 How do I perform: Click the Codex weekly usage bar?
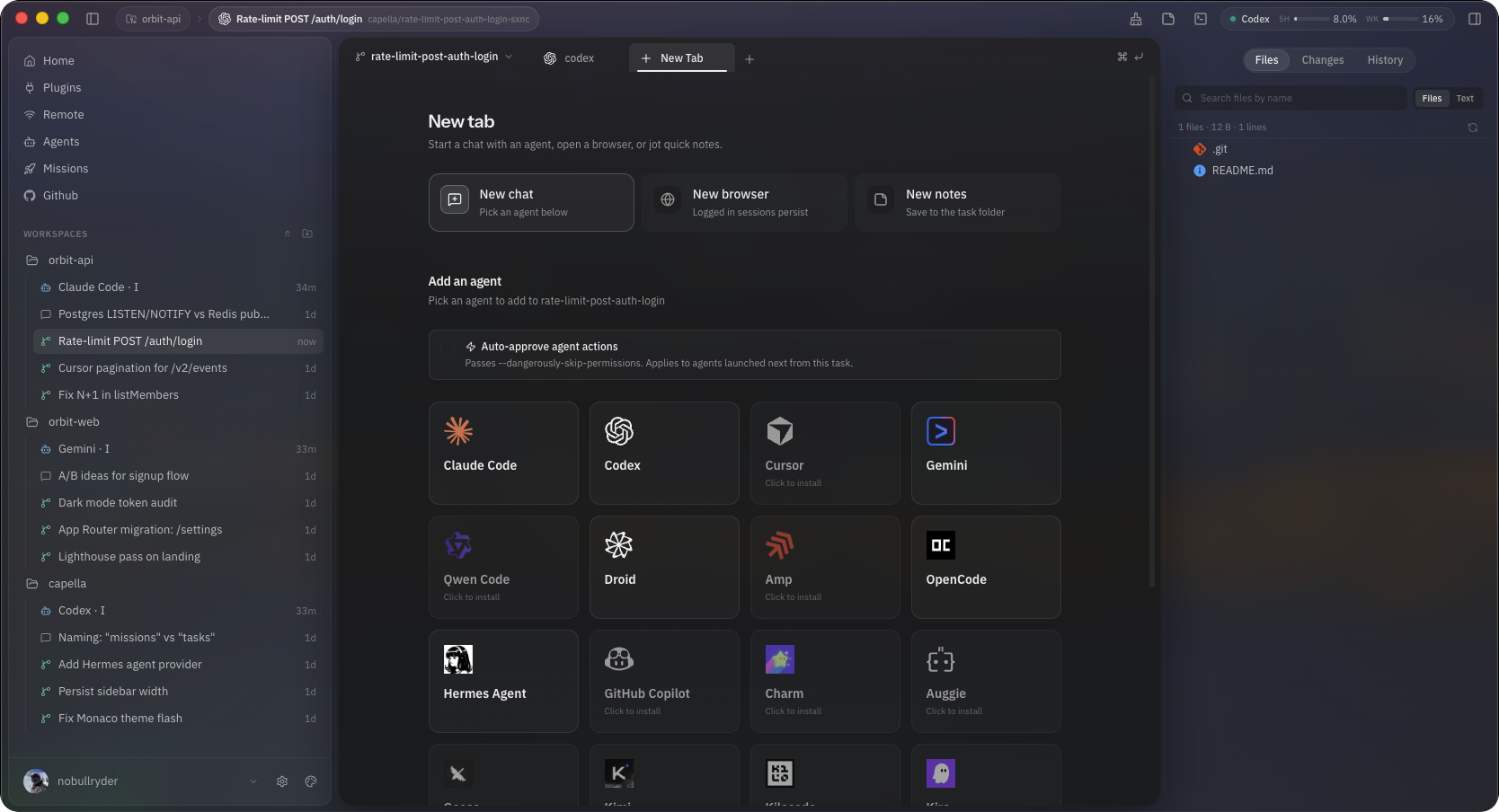1400,19
